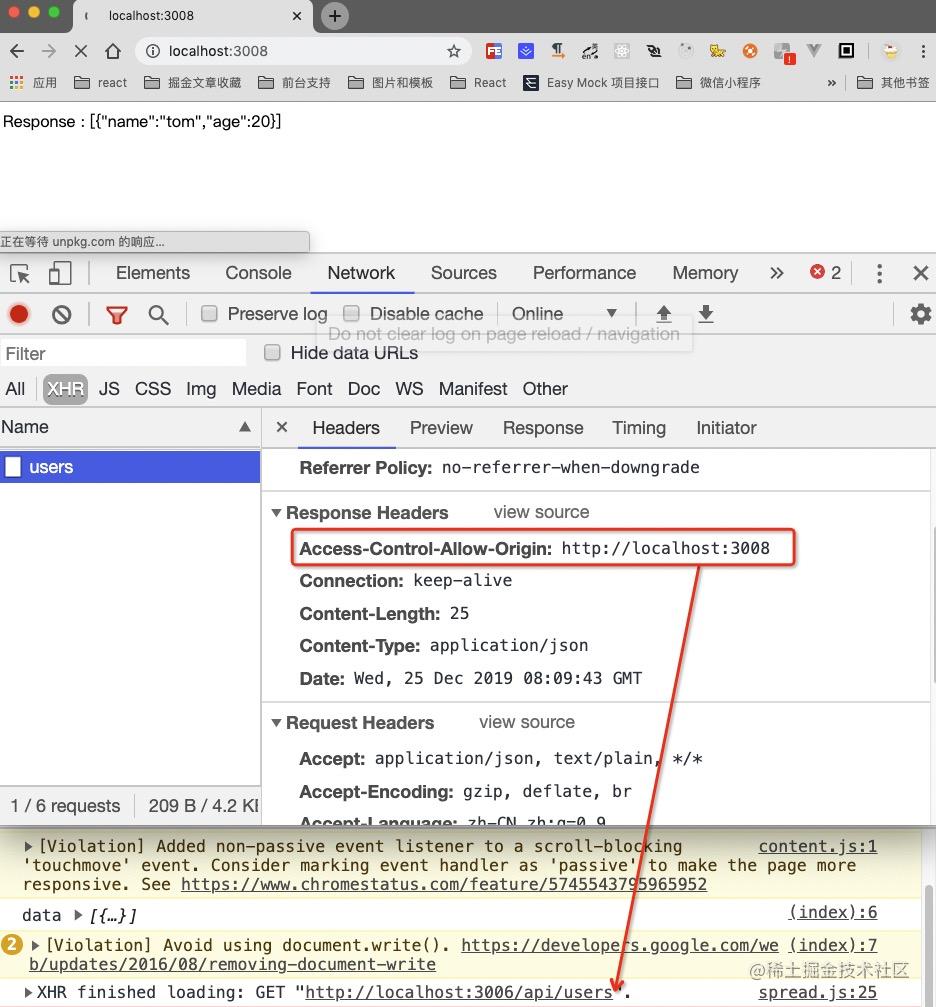Viewport: 936px width, 1007px height.
Task: Toggle the network filter funnel
Action: (x=117, y=315)
